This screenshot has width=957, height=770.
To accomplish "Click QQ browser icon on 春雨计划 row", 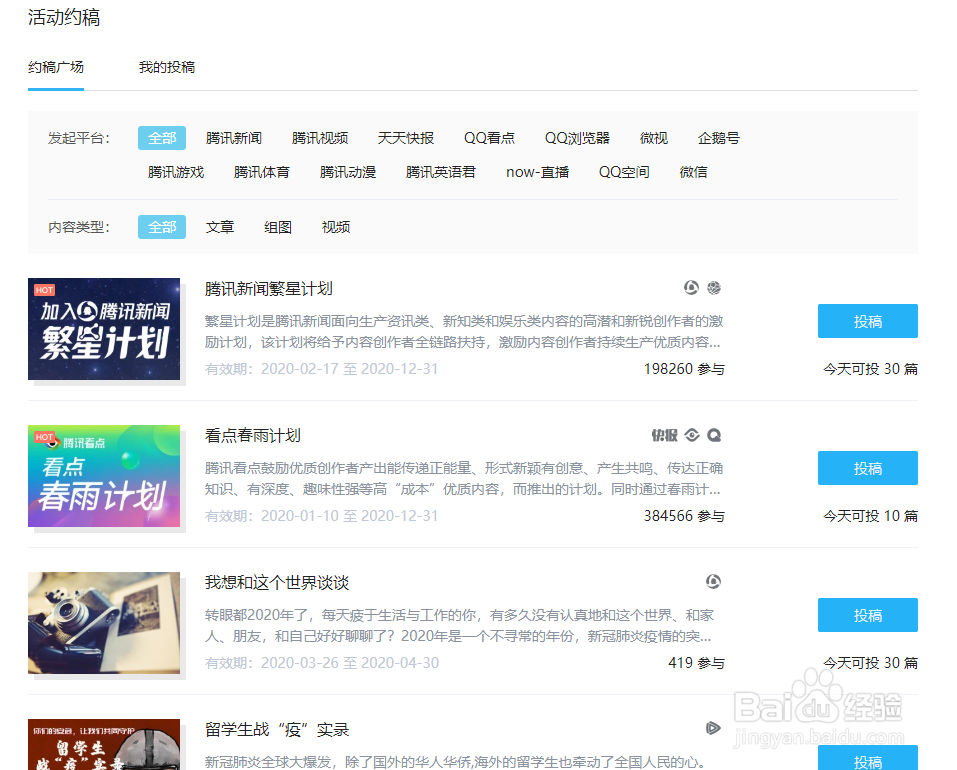I will click(x=713, y=435).
